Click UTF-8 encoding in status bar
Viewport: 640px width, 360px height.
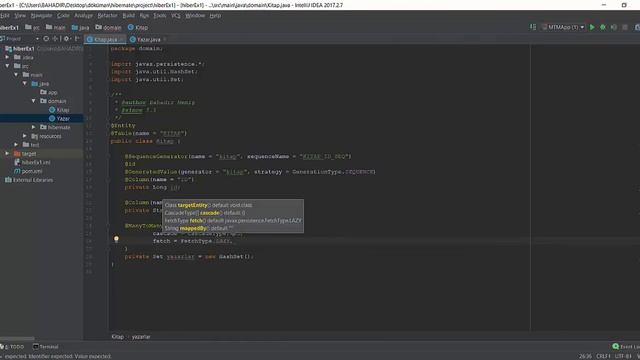[623, 356]
